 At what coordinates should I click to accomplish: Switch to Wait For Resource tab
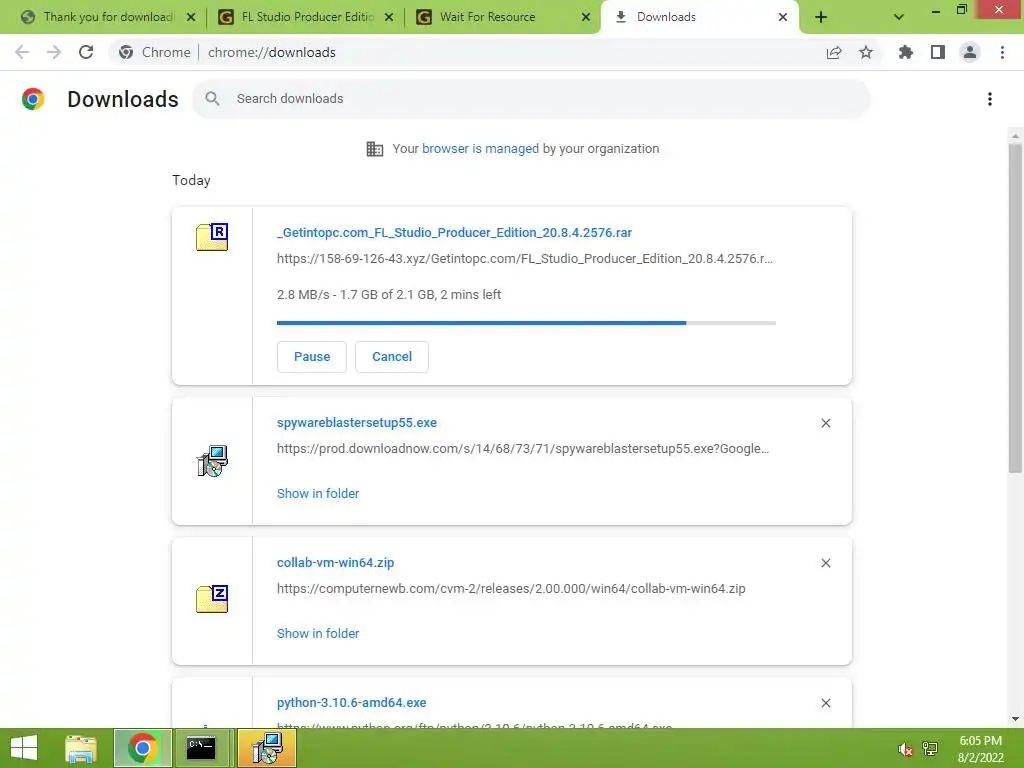[500, 17]
